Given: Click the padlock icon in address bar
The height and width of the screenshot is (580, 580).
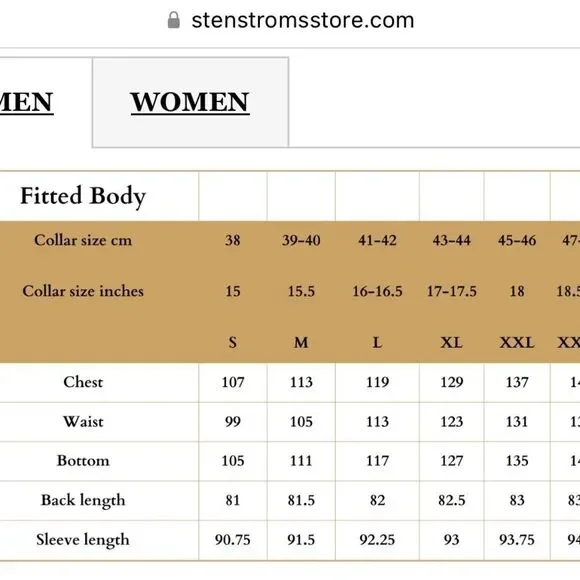Looking at the screenshot, I should (173, 20).
